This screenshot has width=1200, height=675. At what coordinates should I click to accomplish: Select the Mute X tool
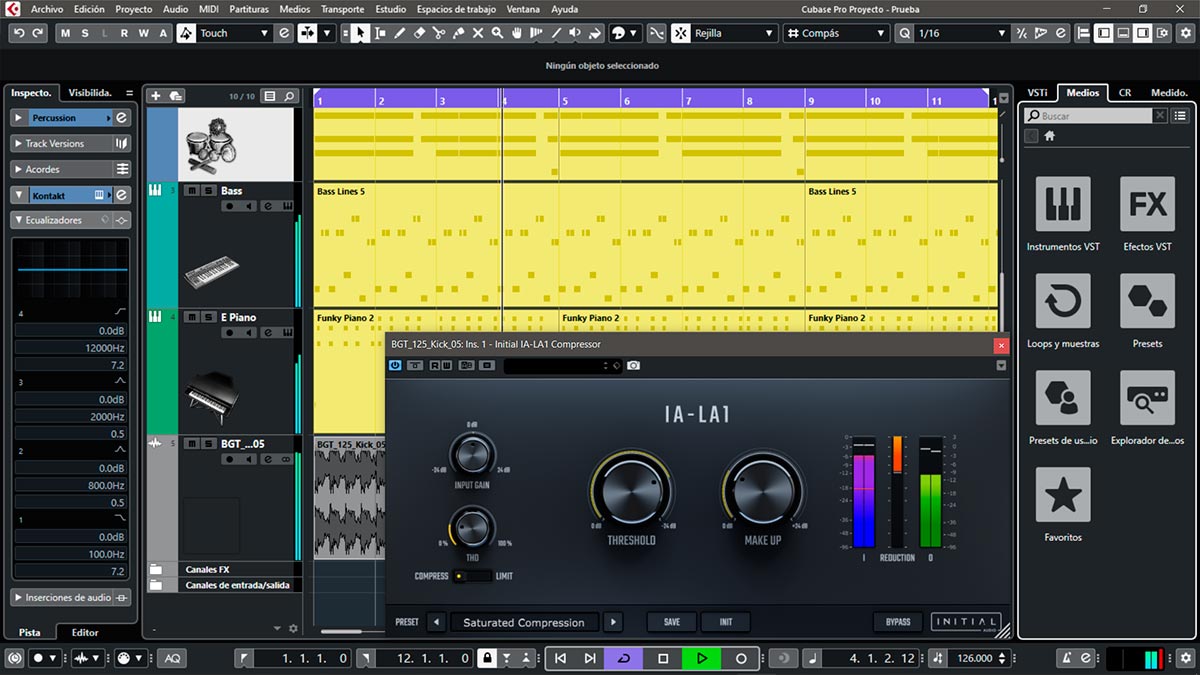(478, 33)
